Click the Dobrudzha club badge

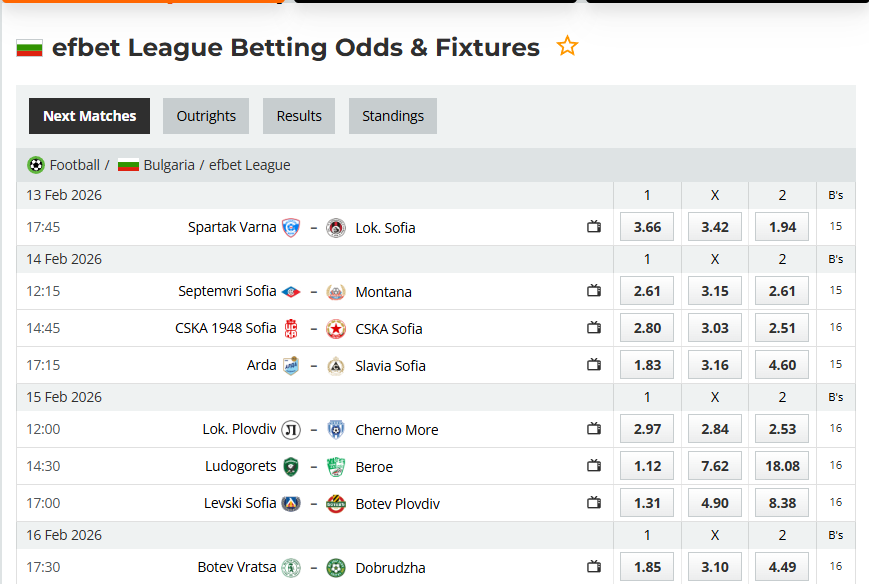(336, 567)
